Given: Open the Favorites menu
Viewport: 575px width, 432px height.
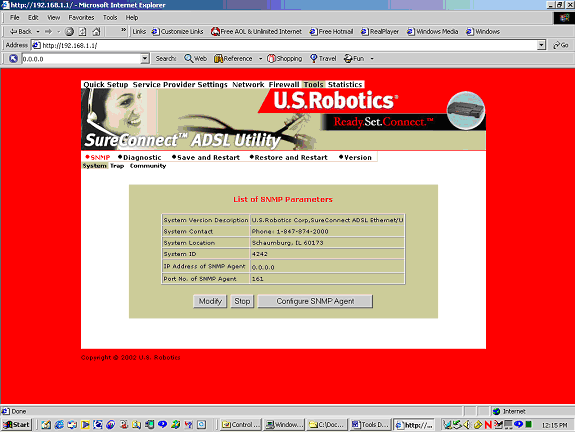Looking at the screenshot, I should (81, 18).
